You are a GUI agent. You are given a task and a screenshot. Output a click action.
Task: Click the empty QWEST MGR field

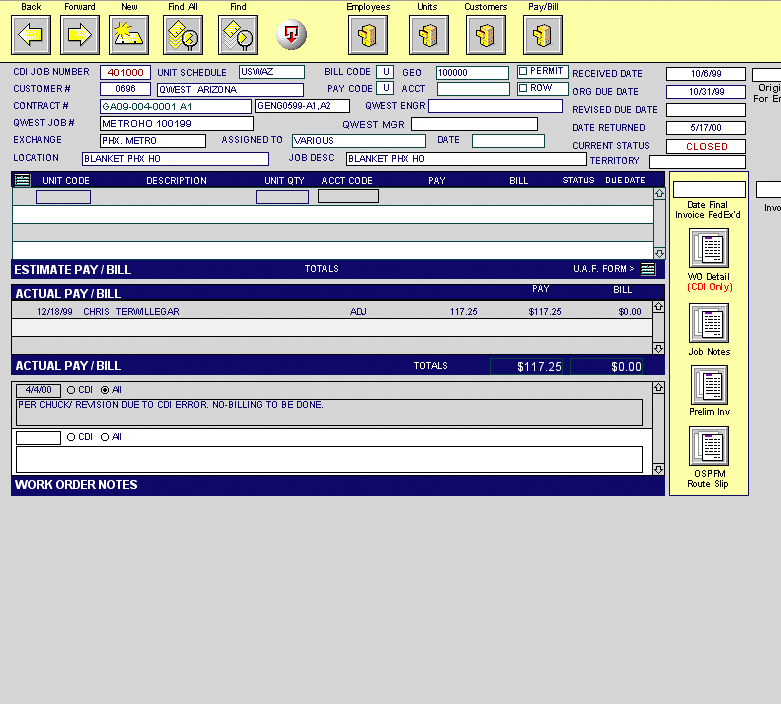pos(474,124)
